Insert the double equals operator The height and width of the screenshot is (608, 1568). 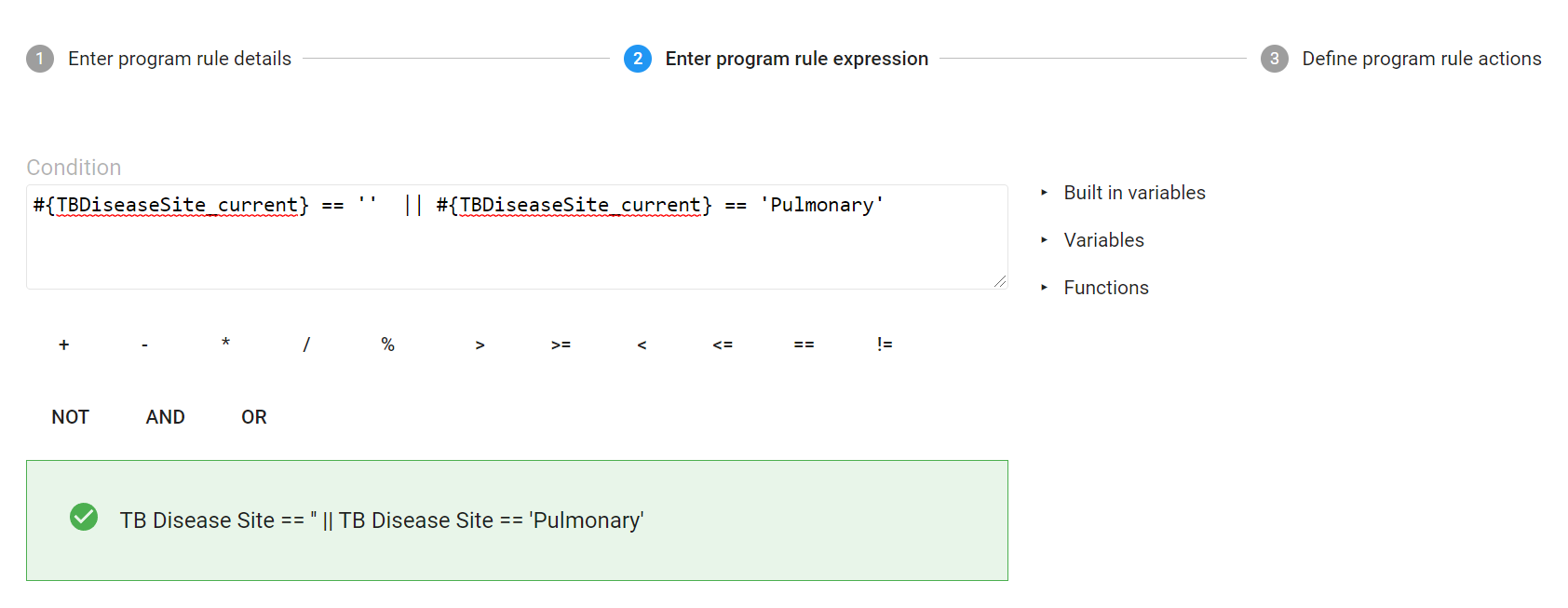pyautogui.click(x=804, y=345)
